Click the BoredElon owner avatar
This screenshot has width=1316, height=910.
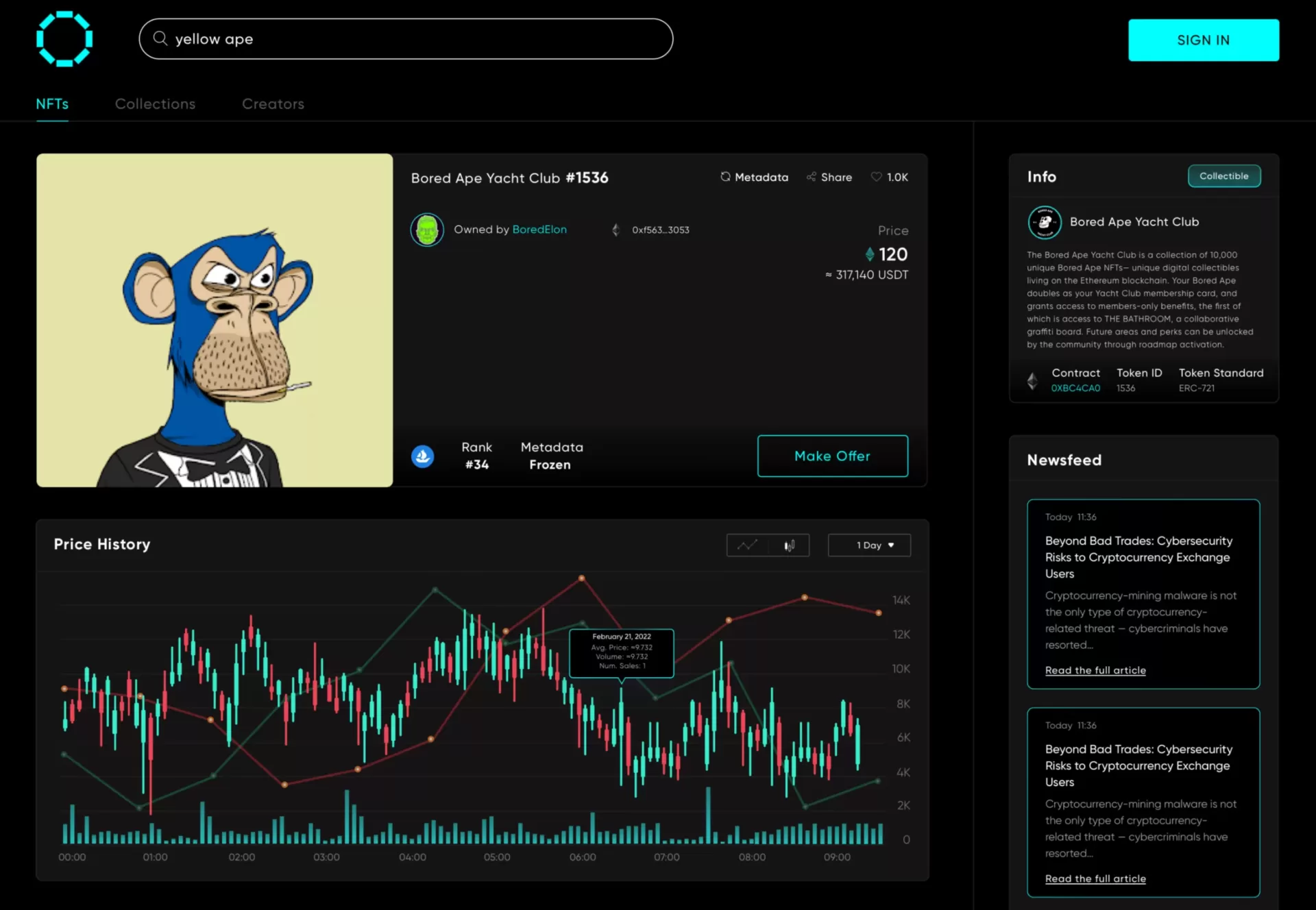(427, 230)
